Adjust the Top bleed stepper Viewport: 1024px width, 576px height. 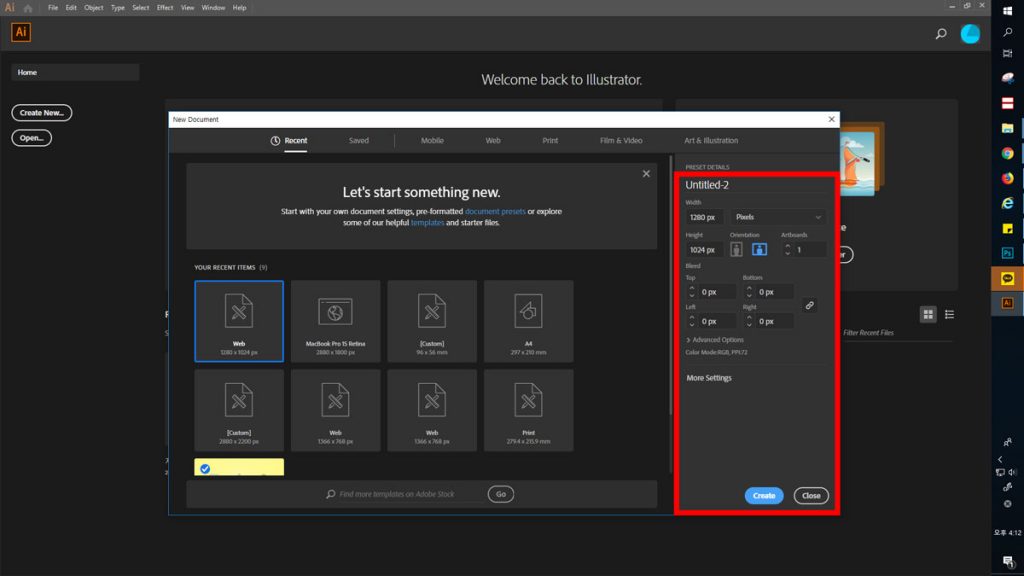[x=692, y=292]
